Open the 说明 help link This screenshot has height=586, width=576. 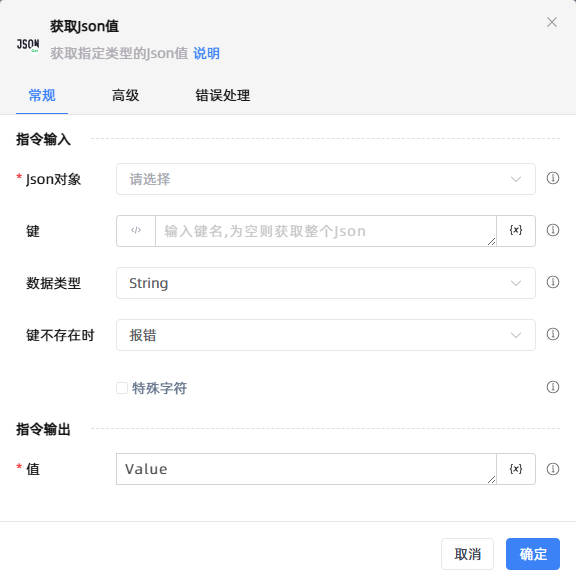tap(206, 53)
